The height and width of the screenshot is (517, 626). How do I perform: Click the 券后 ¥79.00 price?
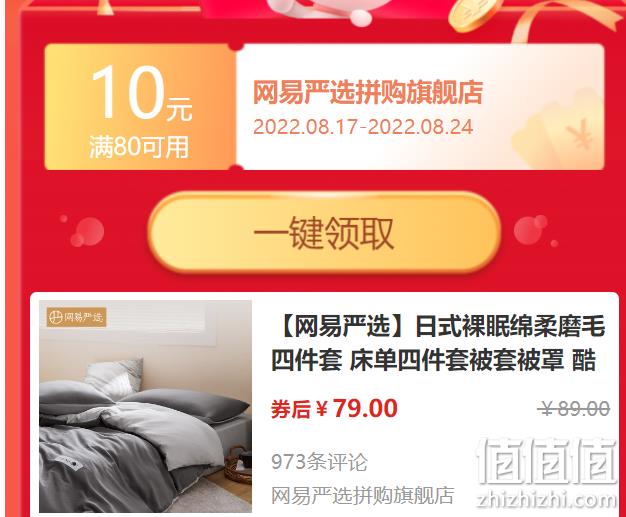334,408
